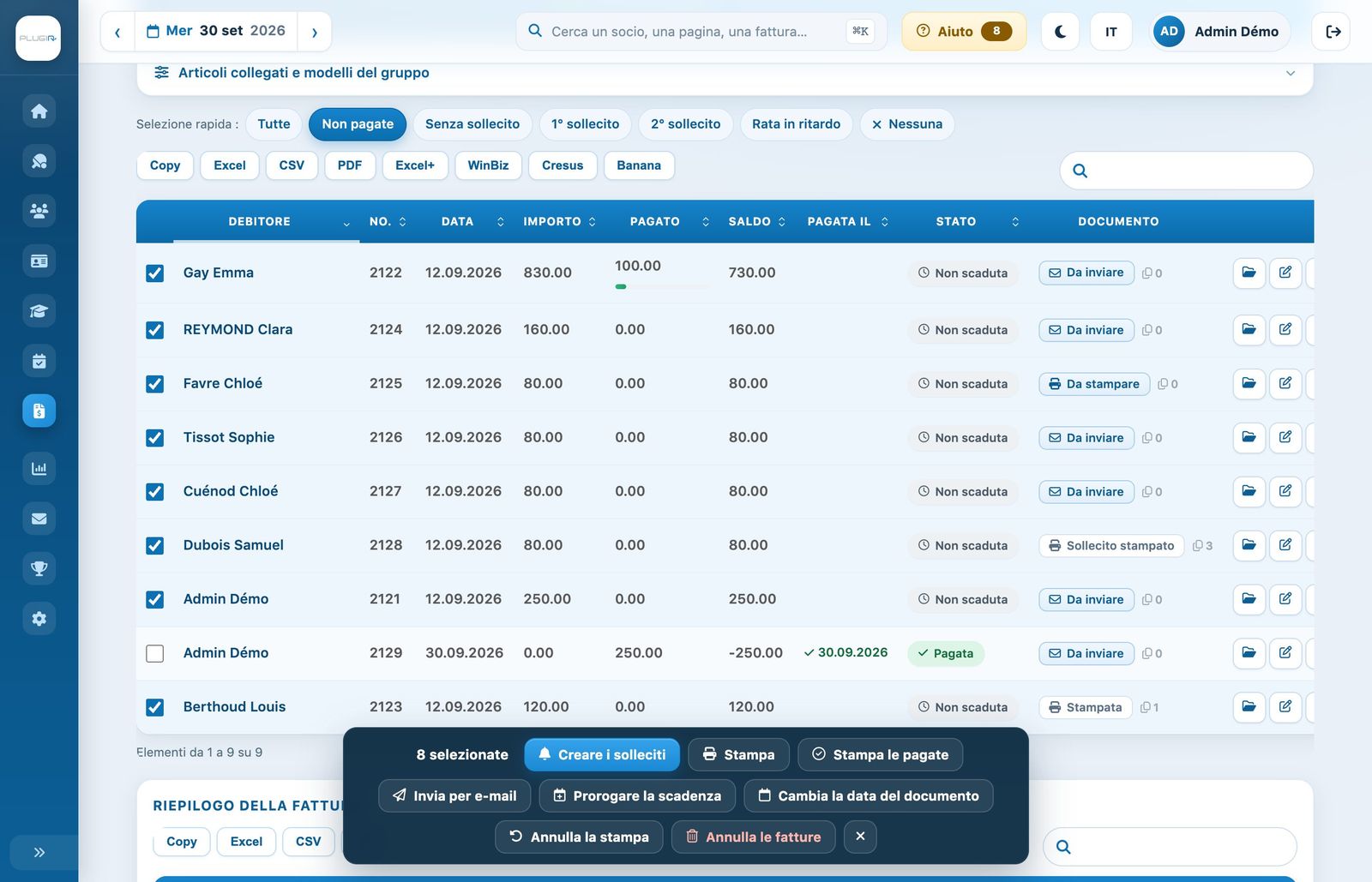Image resolution: width=1372 pixels, height=882 pixels.
Task: Check the Admin Démo invoice 2129 checkbox
Action: pyautogui.click(x=155, y=653)
